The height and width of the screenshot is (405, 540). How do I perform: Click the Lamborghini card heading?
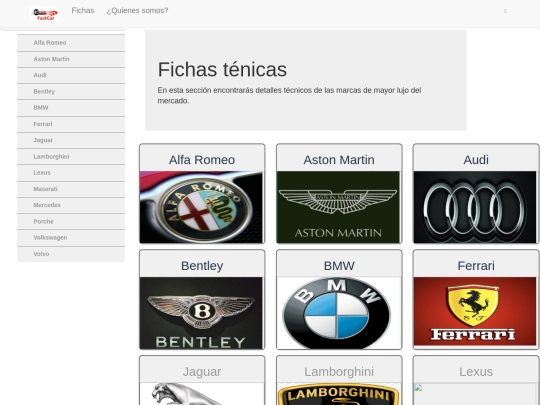339,372
